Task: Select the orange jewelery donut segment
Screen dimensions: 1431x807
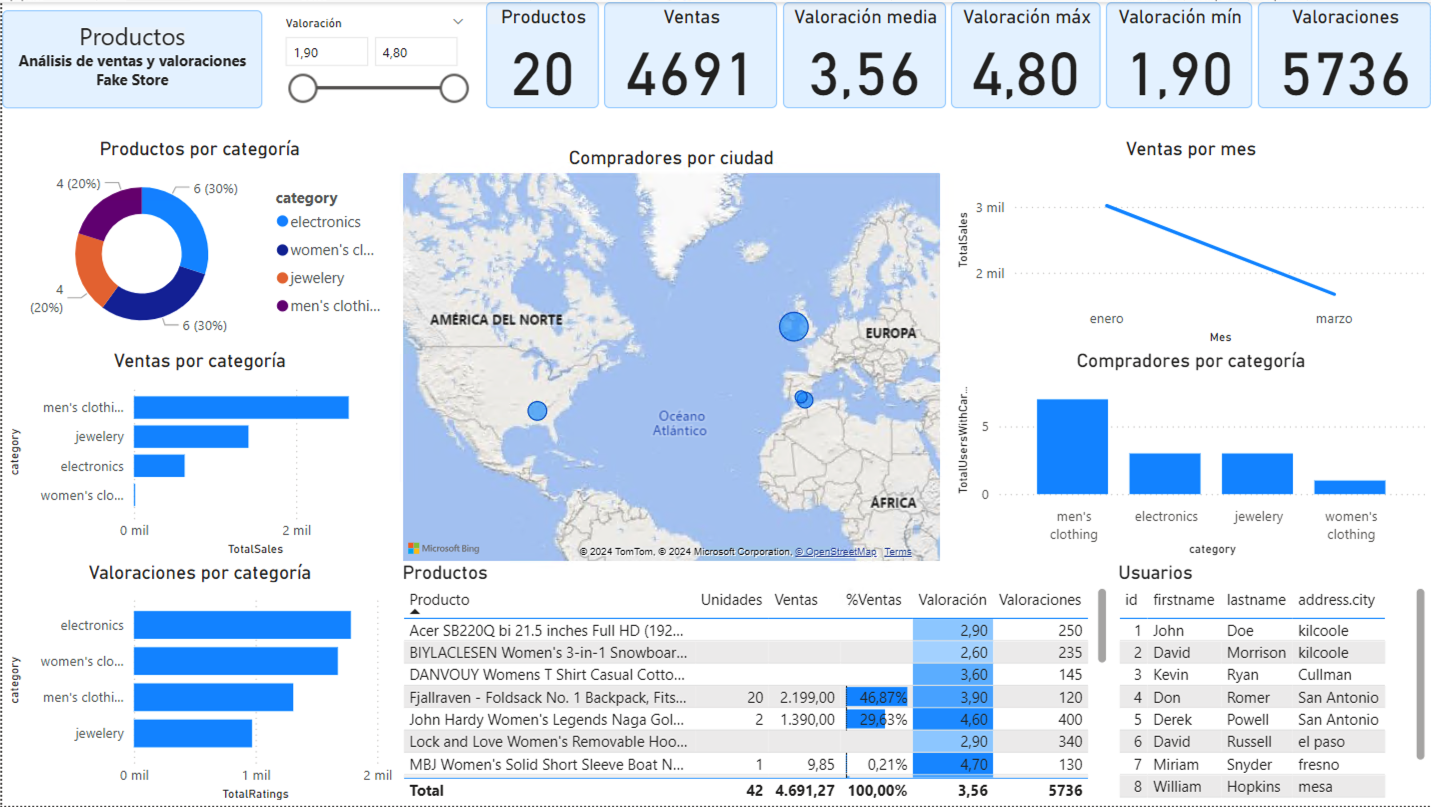Action: (93, 270)
